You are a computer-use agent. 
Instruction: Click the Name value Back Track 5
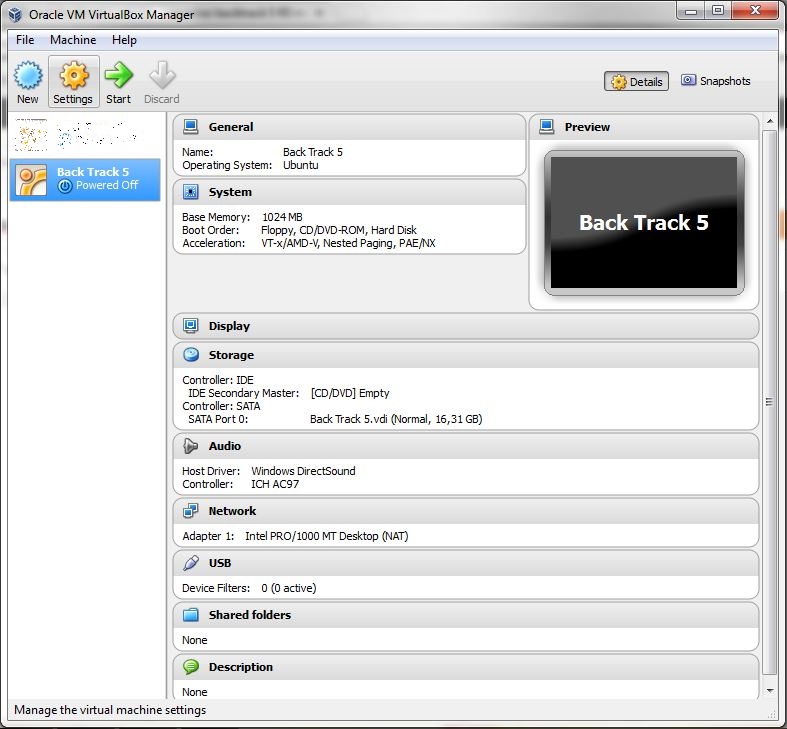tap(313, 152)
